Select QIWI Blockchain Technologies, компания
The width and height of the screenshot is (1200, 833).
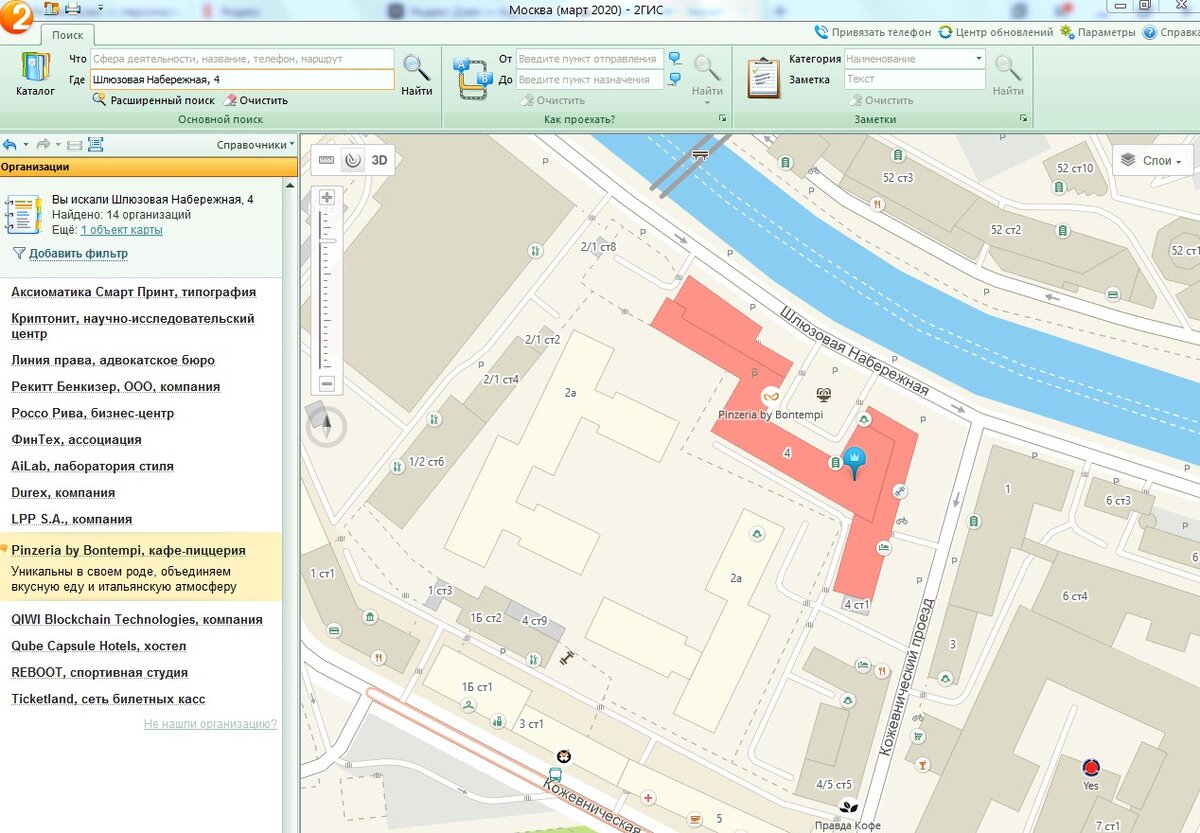[137, 619]
